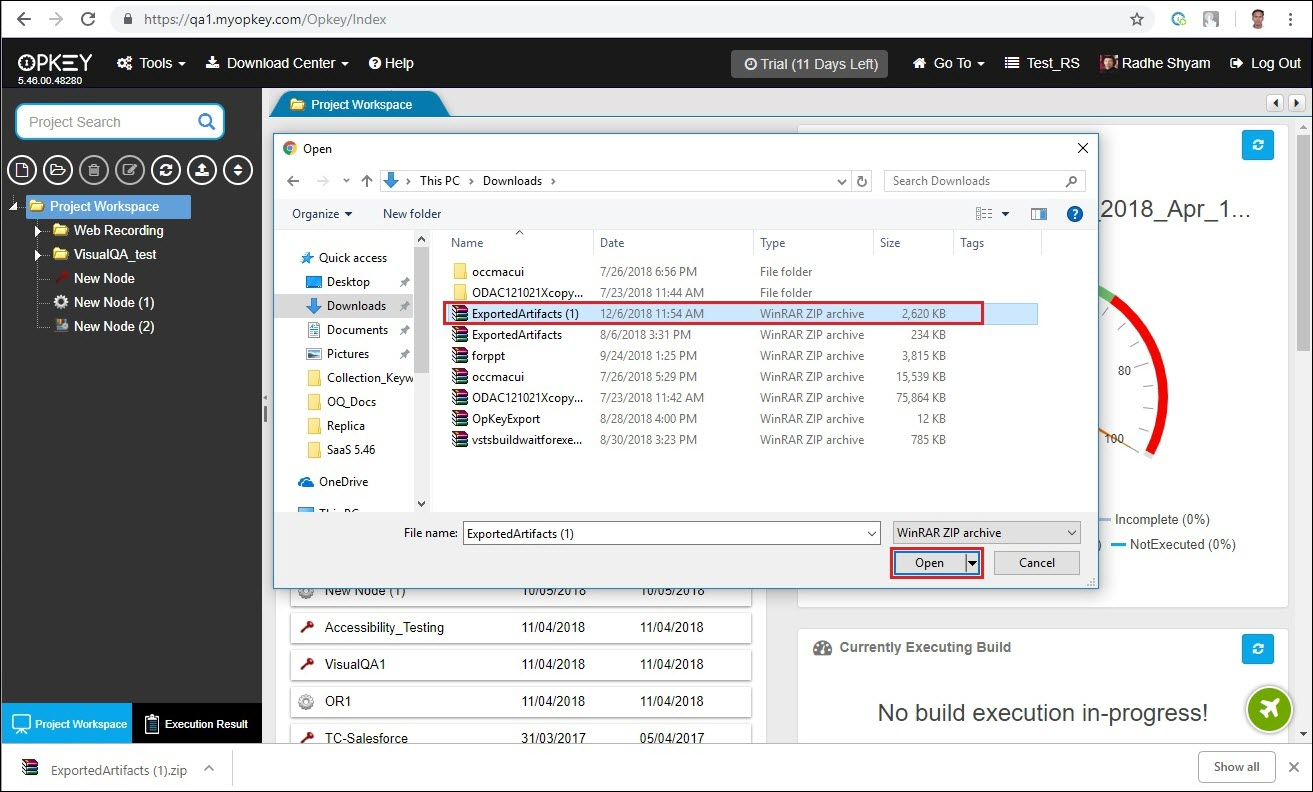
Task: Reload the browser page
Action: 88,19
